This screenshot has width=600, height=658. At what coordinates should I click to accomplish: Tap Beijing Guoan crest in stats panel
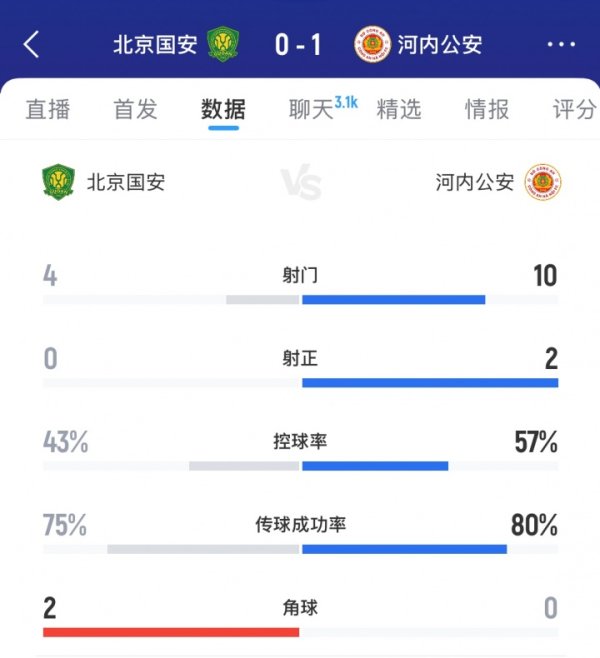(59, 182)
